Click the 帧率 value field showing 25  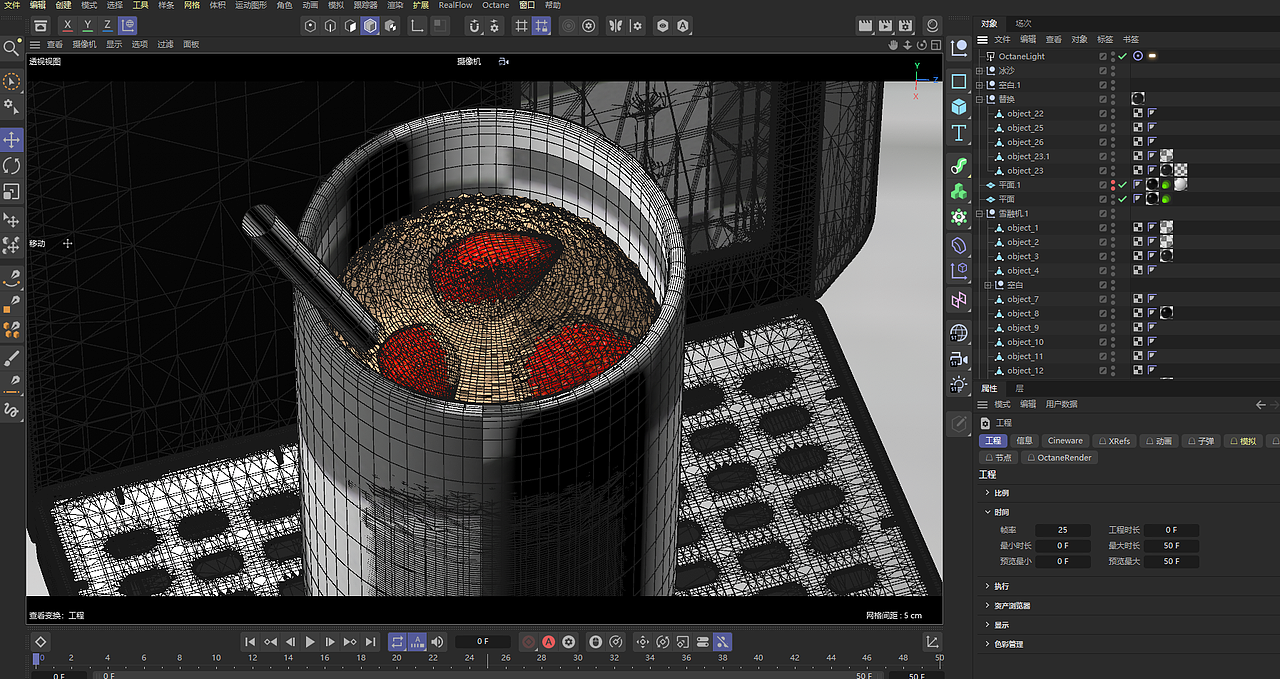(1062, 530)
